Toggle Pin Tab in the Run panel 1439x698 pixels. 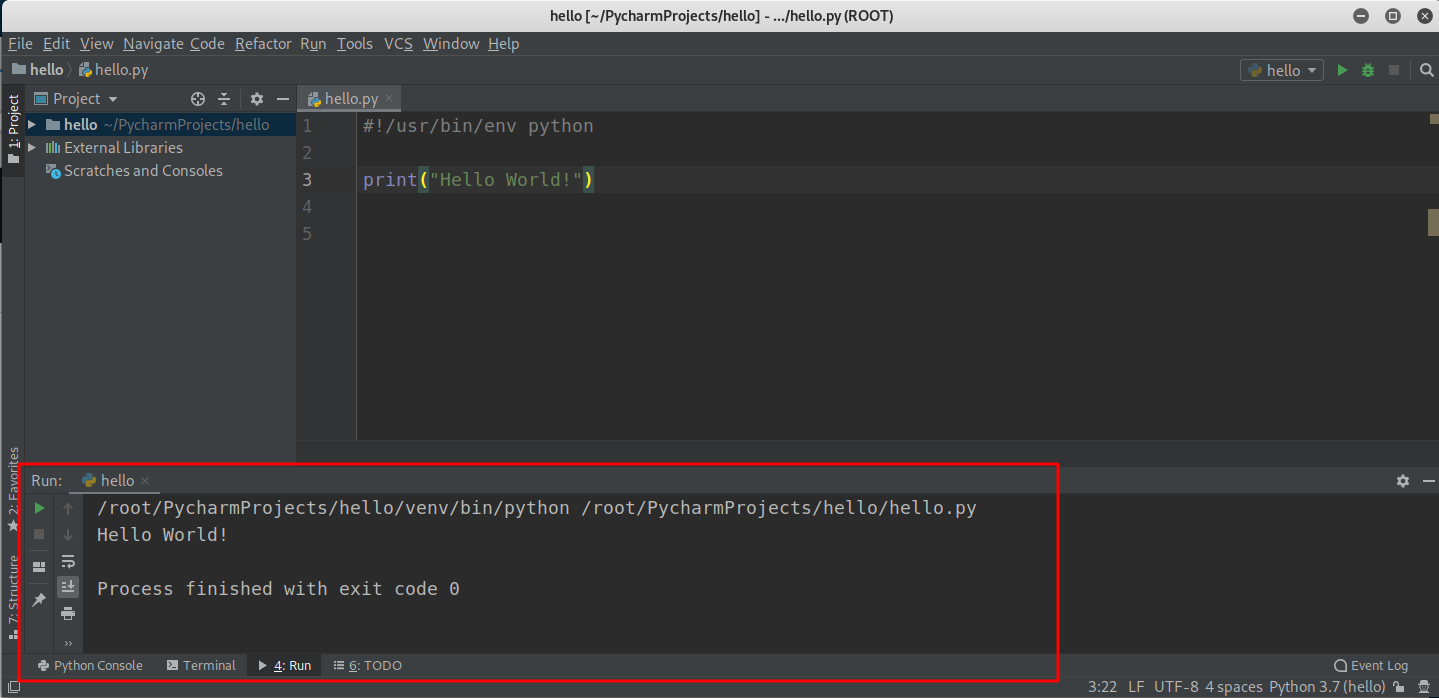click(39, 600)
